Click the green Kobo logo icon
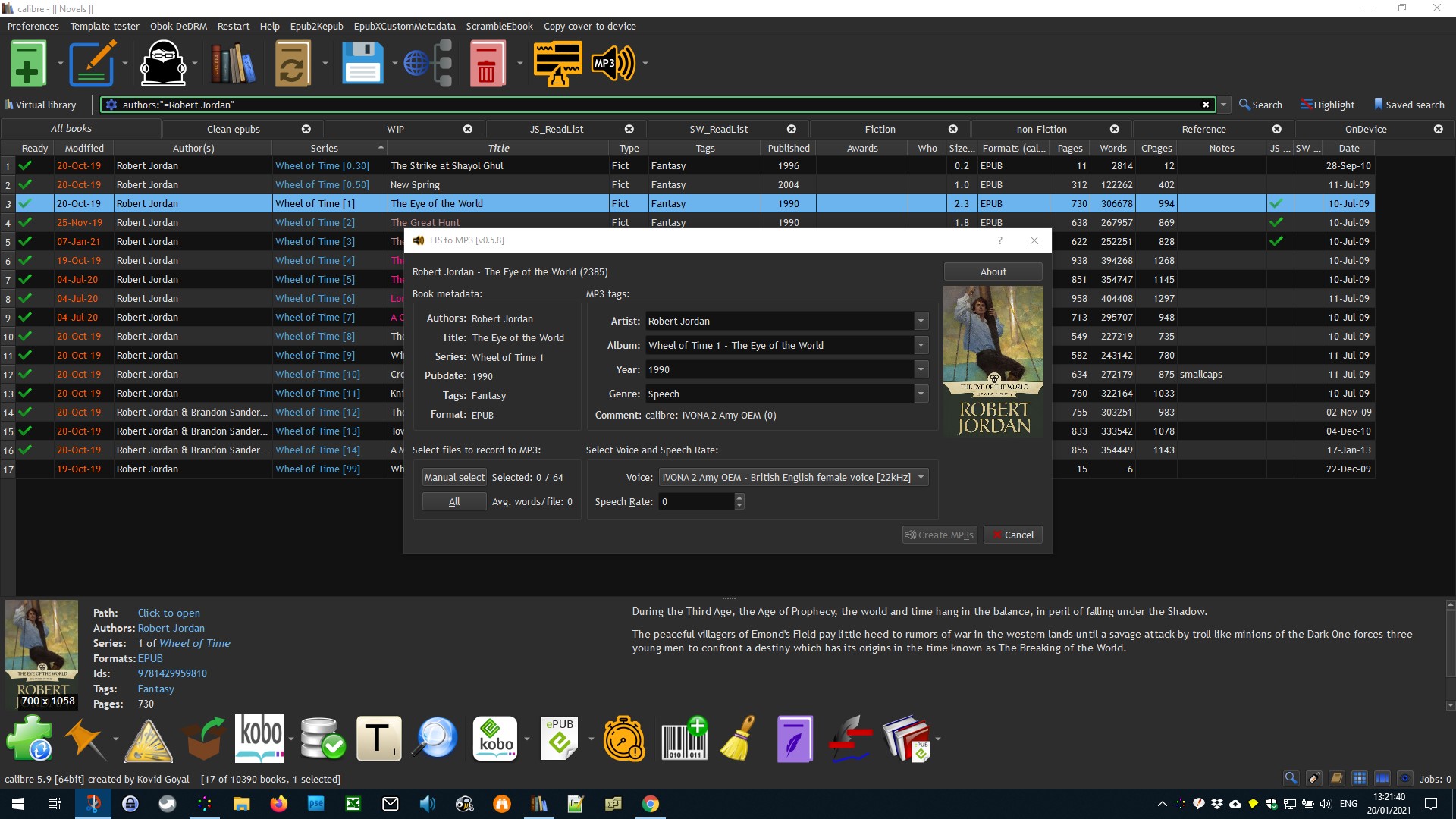Viewport: 1456px width, 819px height. pyautogui.click(x=494, y=739)
